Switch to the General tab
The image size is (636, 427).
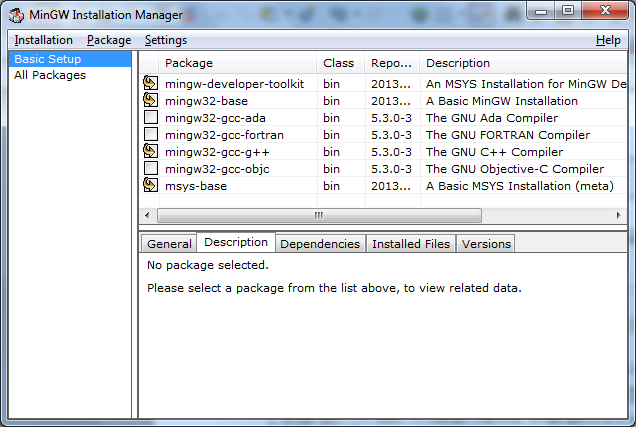tap(169, 244)
